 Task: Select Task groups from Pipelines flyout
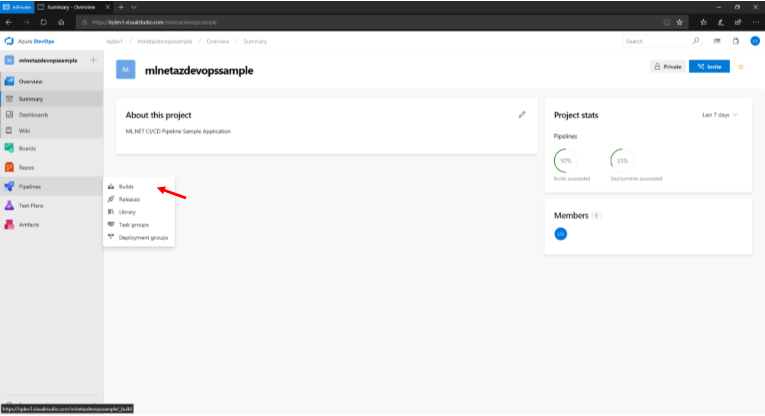134,225
